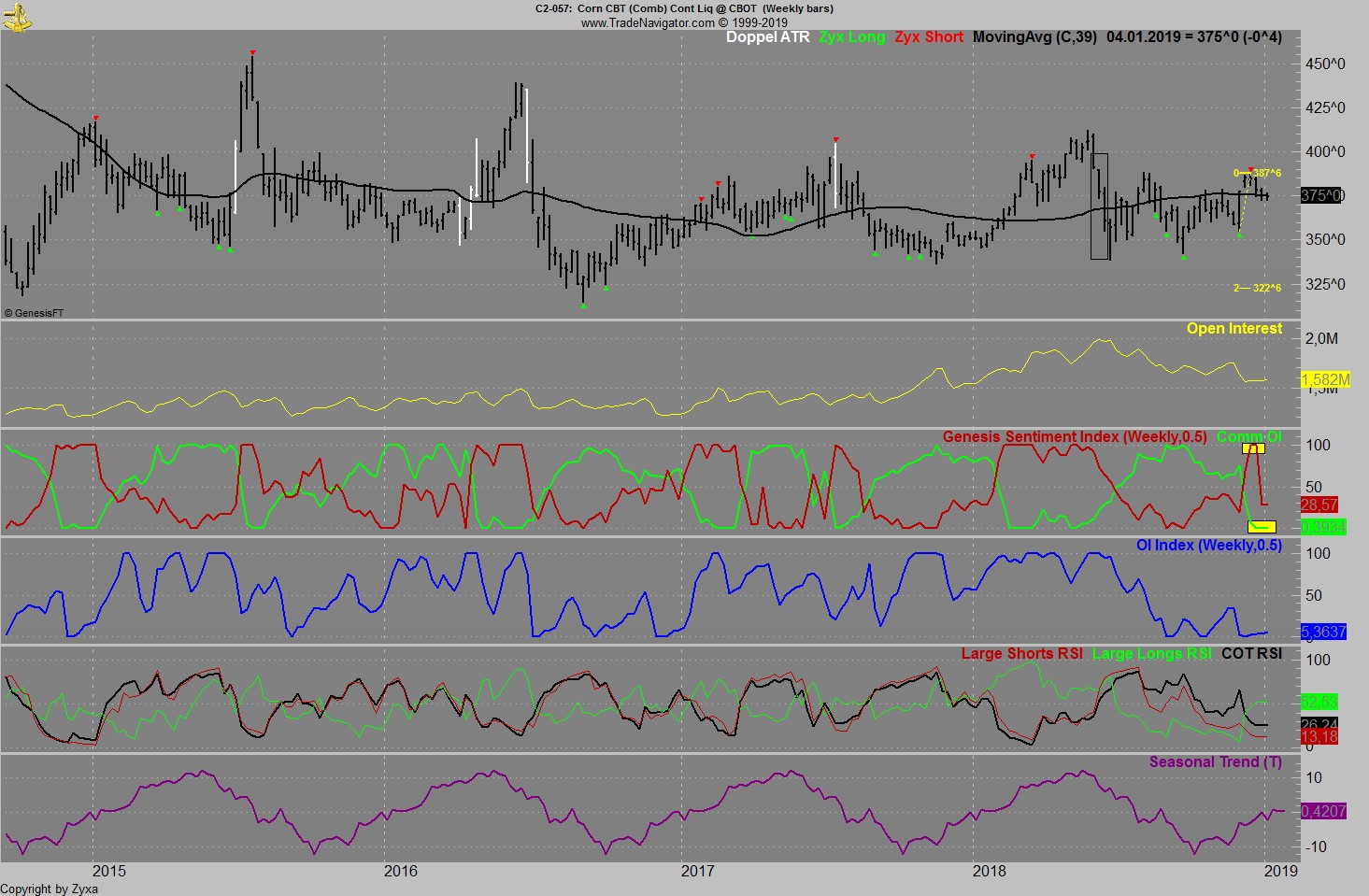Screen dimensions: 1369x896
Task: Click the yellow 1,582M open interest value
Action: click(x=1325, y=379)
